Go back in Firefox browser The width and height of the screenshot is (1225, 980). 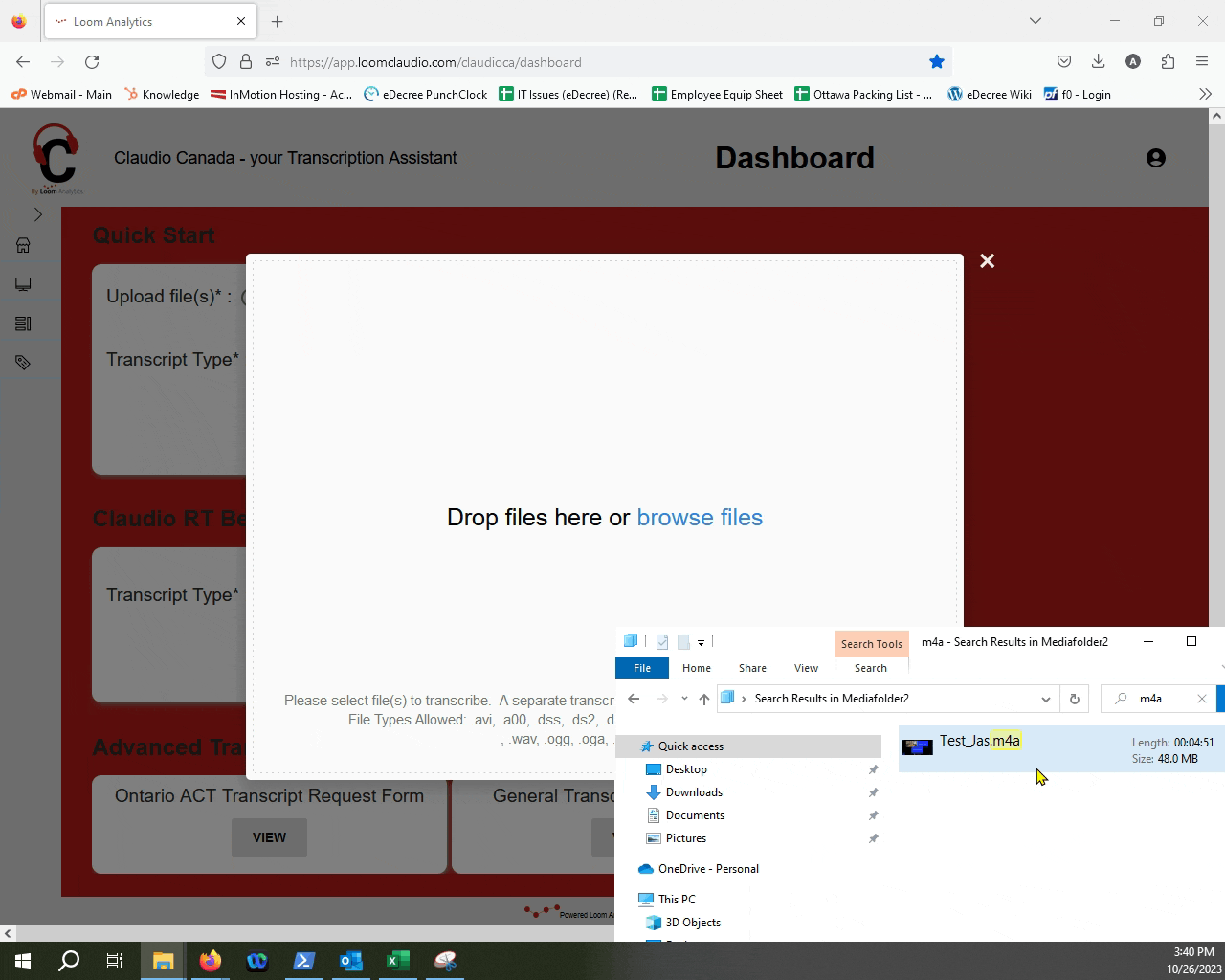23,62
